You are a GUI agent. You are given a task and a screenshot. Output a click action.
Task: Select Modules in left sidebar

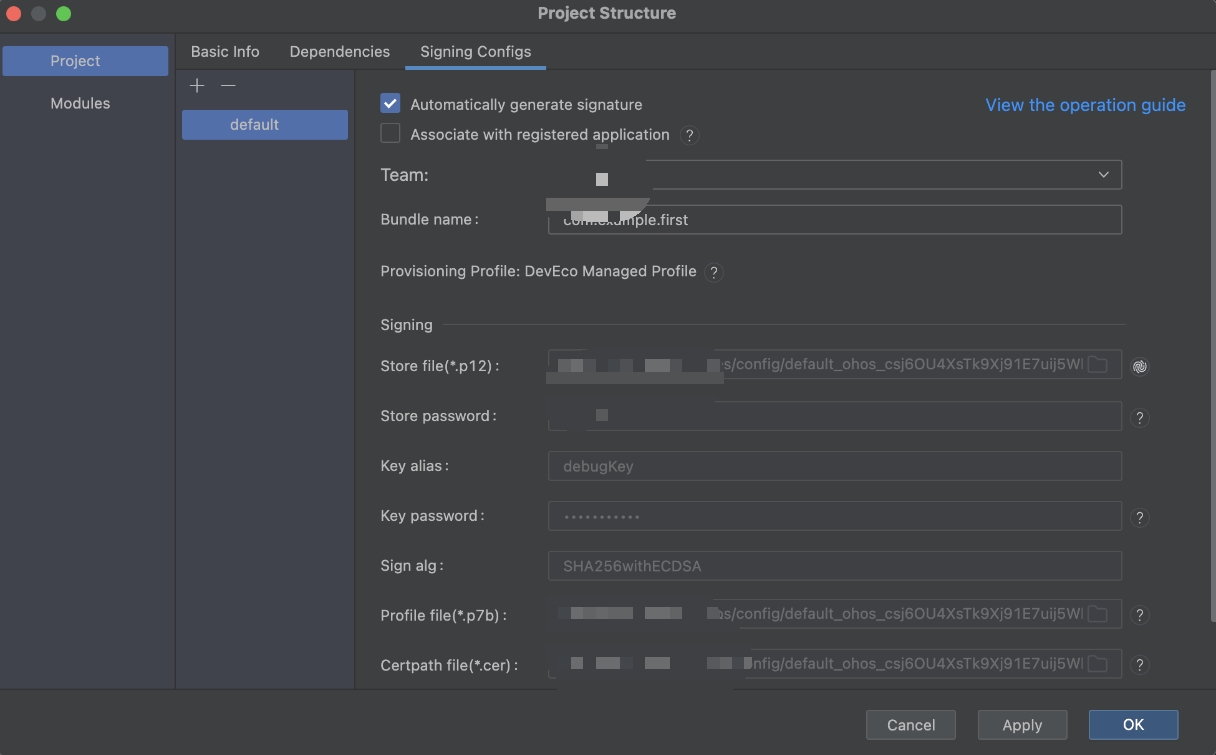coord(80,103)
